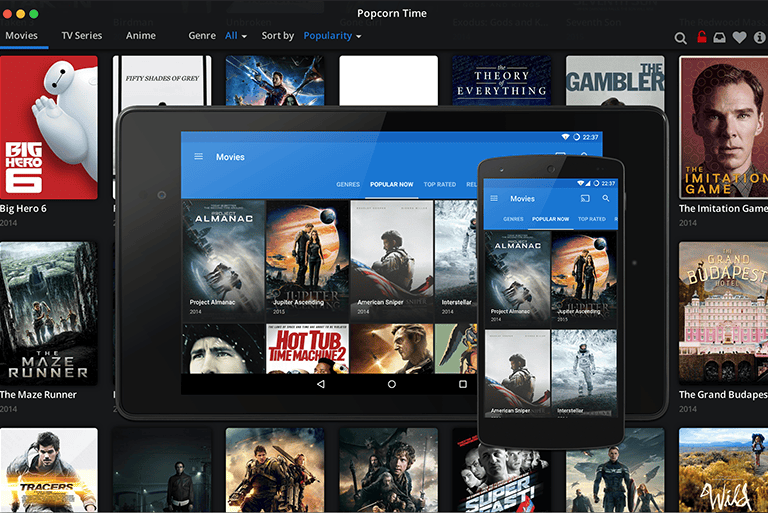This screenshot has height=513, width=768.
Task: Open the Big Hero 6 poster
Action: (x=49, y=127)
